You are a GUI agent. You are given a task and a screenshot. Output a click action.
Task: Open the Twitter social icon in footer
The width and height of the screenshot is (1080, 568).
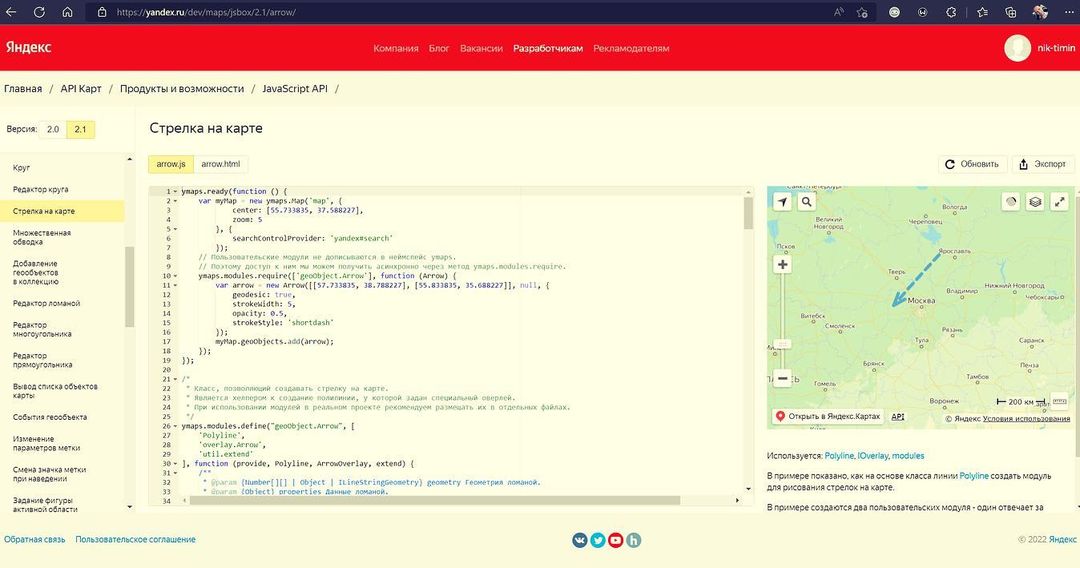[598, 540]
